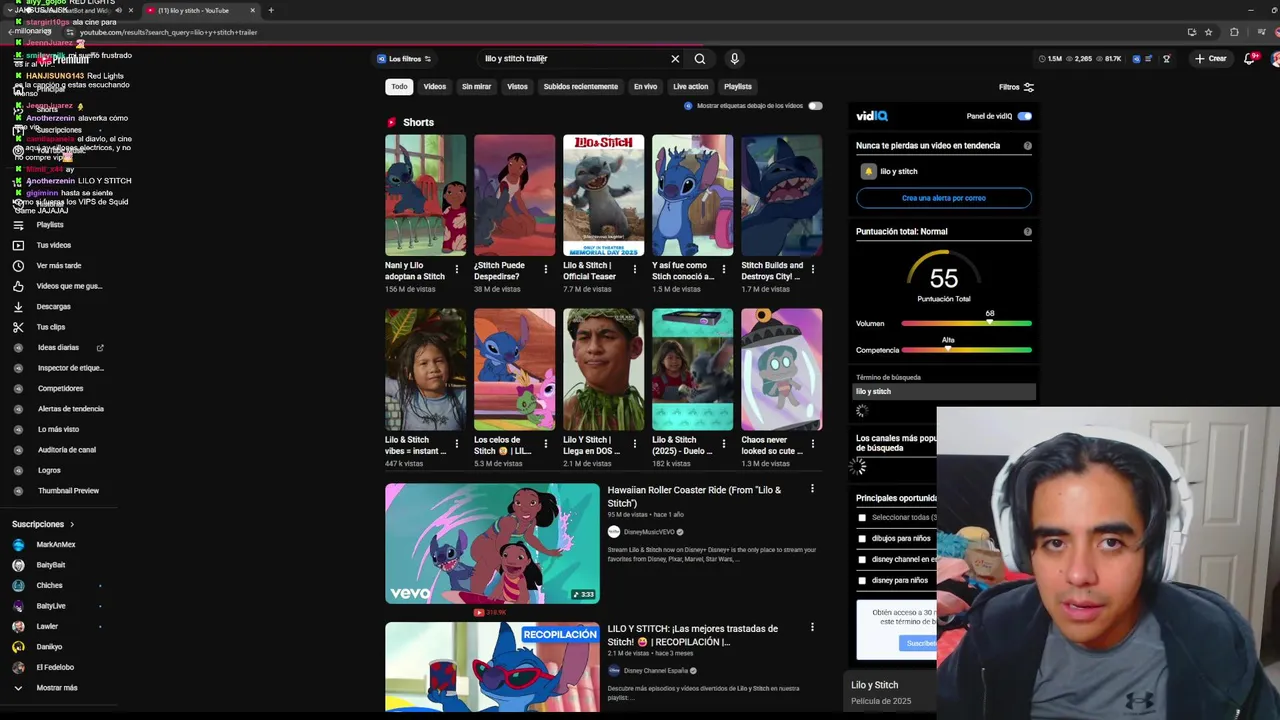Open options menu for Nani y Lilo short
The width and height of the screenshot is (1280, 720).
coord(457,270)
